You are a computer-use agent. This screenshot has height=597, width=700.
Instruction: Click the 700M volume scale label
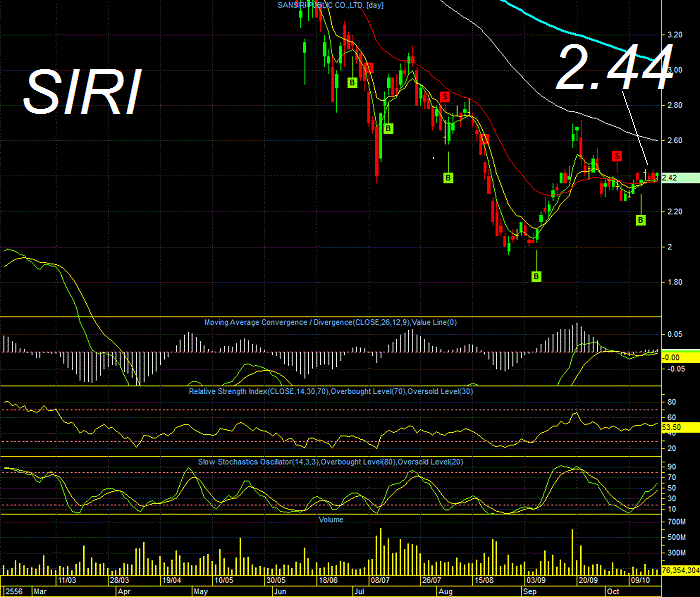(x=676, y=522)
